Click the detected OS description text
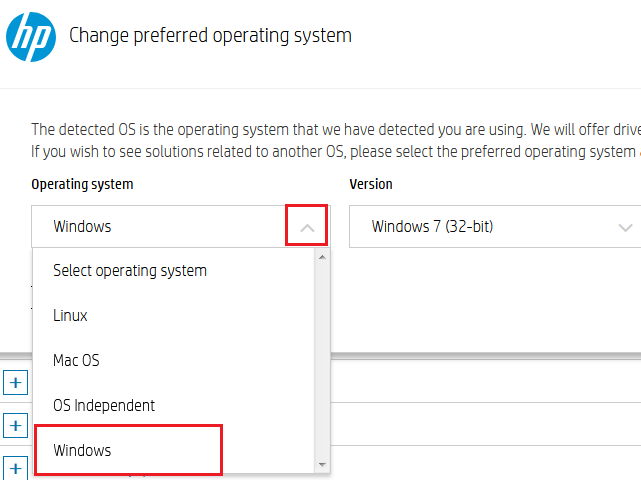The width and height of the screenshot is (641, 480). point(336,141)
